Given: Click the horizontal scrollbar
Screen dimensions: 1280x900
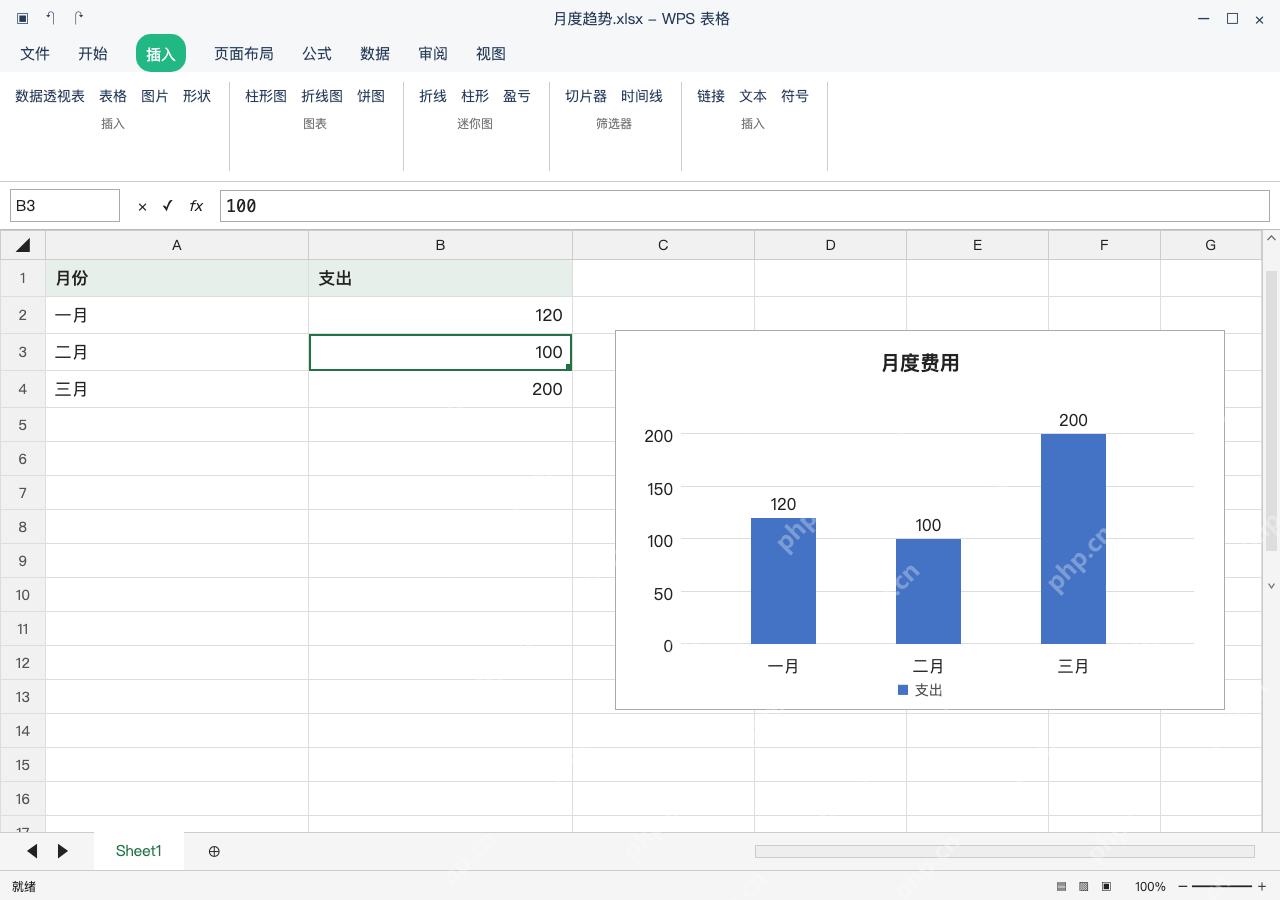Looking at the screenshot, I should [1005, 851].
